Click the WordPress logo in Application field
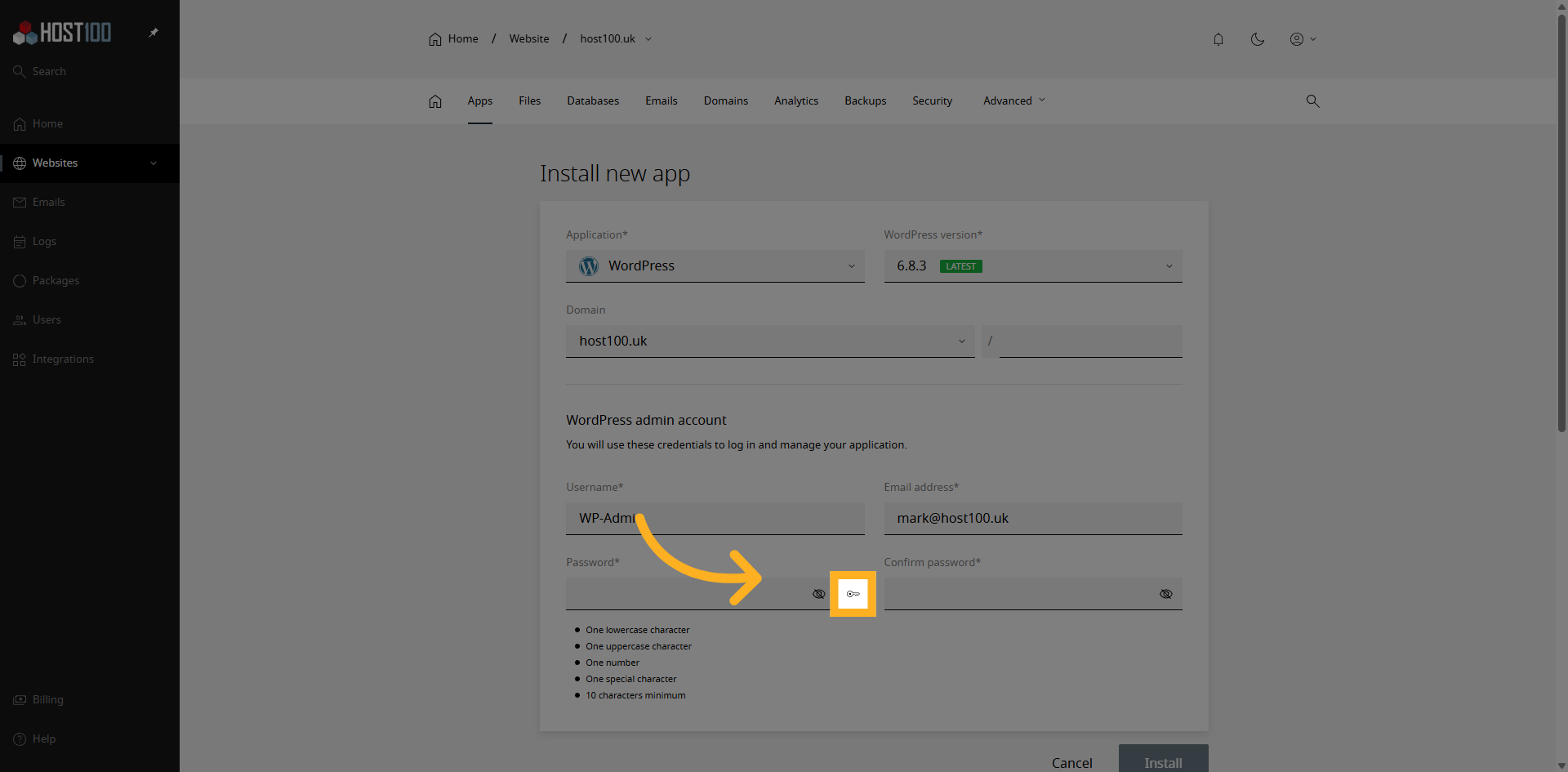Screen dimensions: 1568x772 coord(589,266)
